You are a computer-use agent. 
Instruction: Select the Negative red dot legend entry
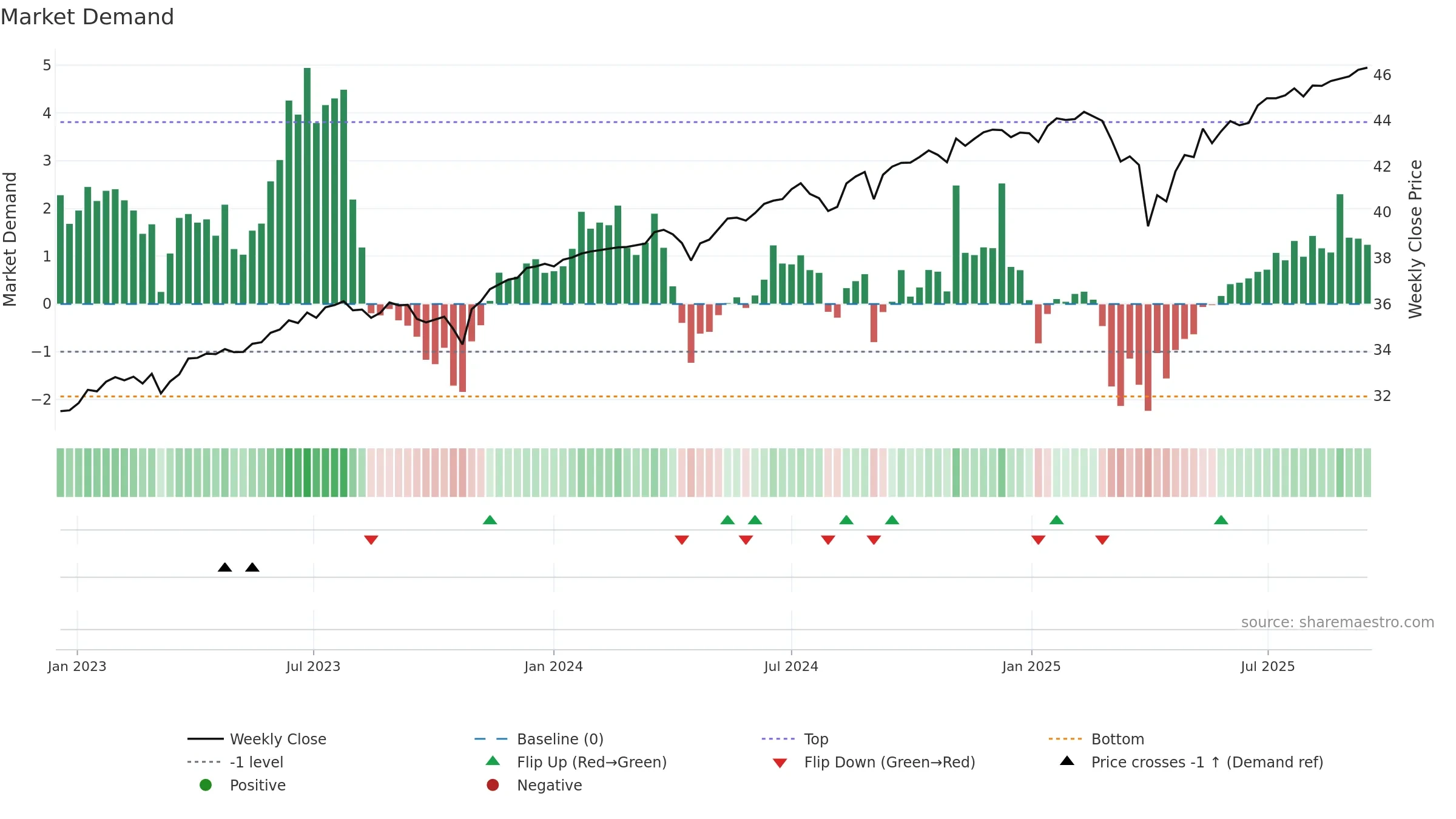[x=534, y=785]
